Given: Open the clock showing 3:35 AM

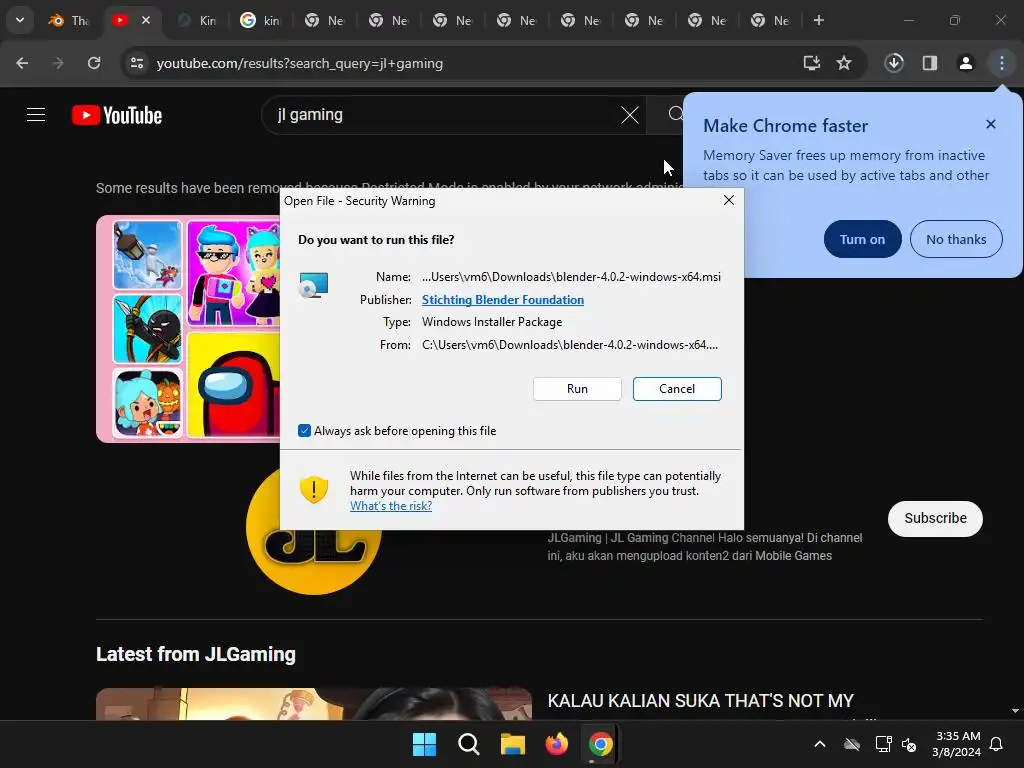Looking at the screenshot, I should click(956, 744).
